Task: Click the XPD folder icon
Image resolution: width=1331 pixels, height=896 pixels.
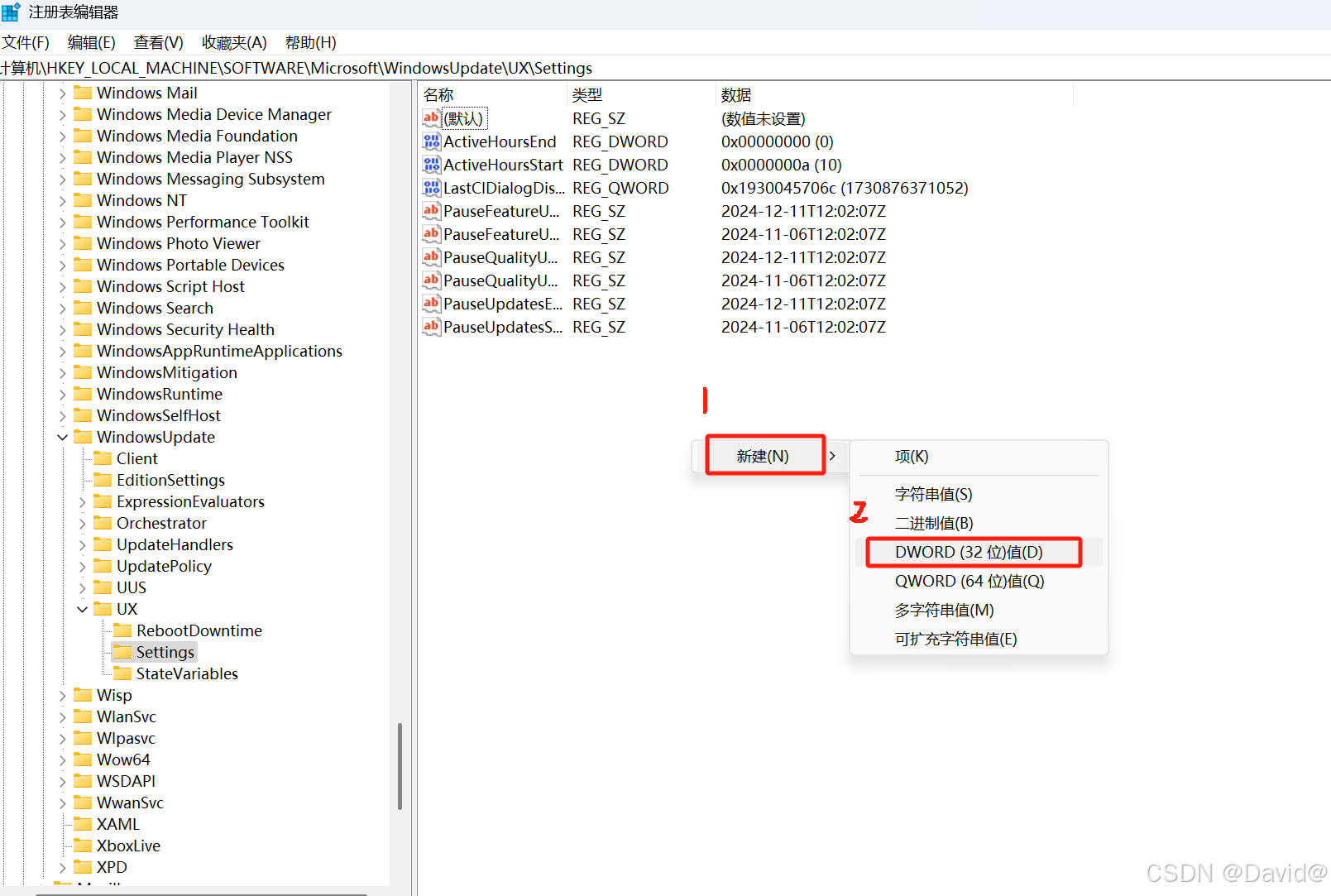Action: pos(83,866)
